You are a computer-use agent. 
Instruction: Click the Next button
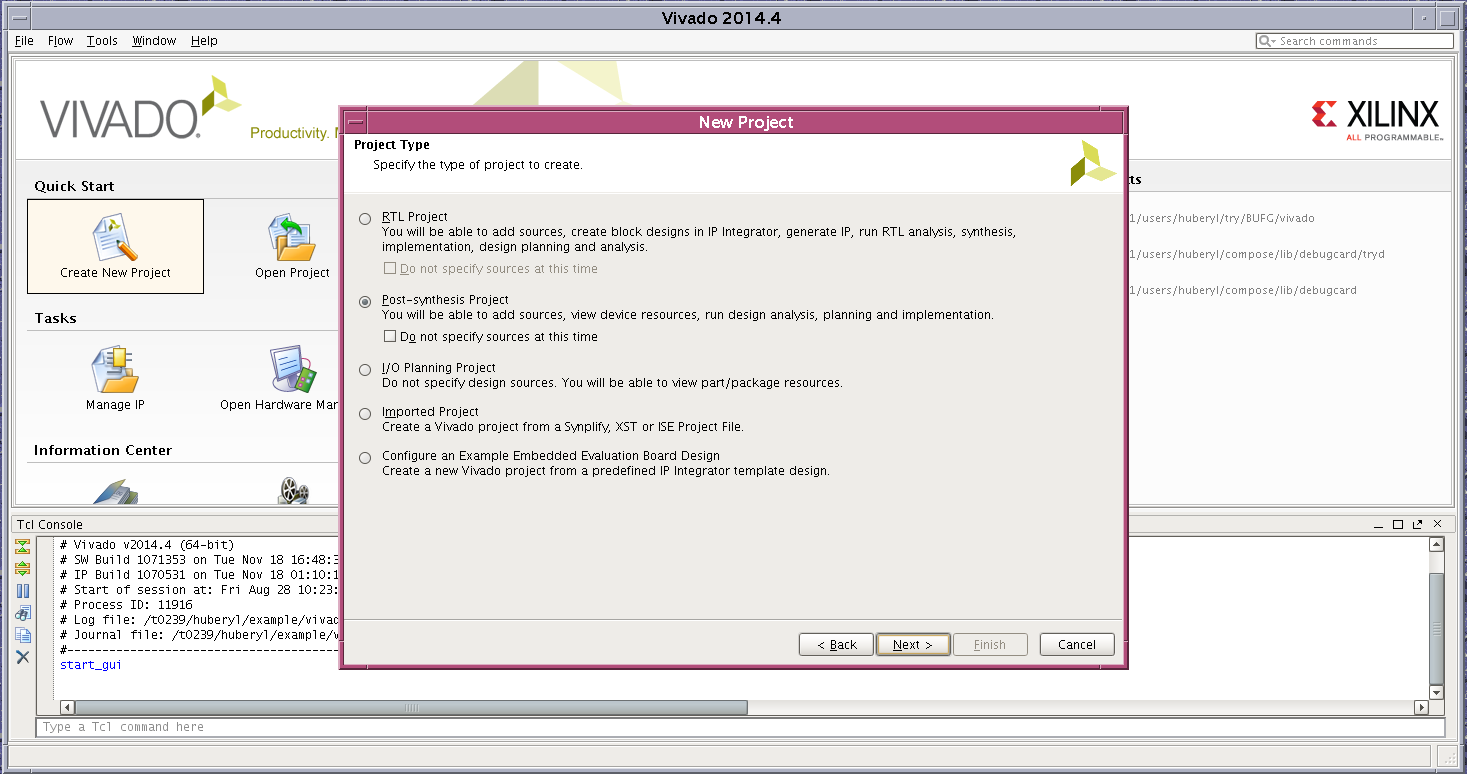(912, 645)
